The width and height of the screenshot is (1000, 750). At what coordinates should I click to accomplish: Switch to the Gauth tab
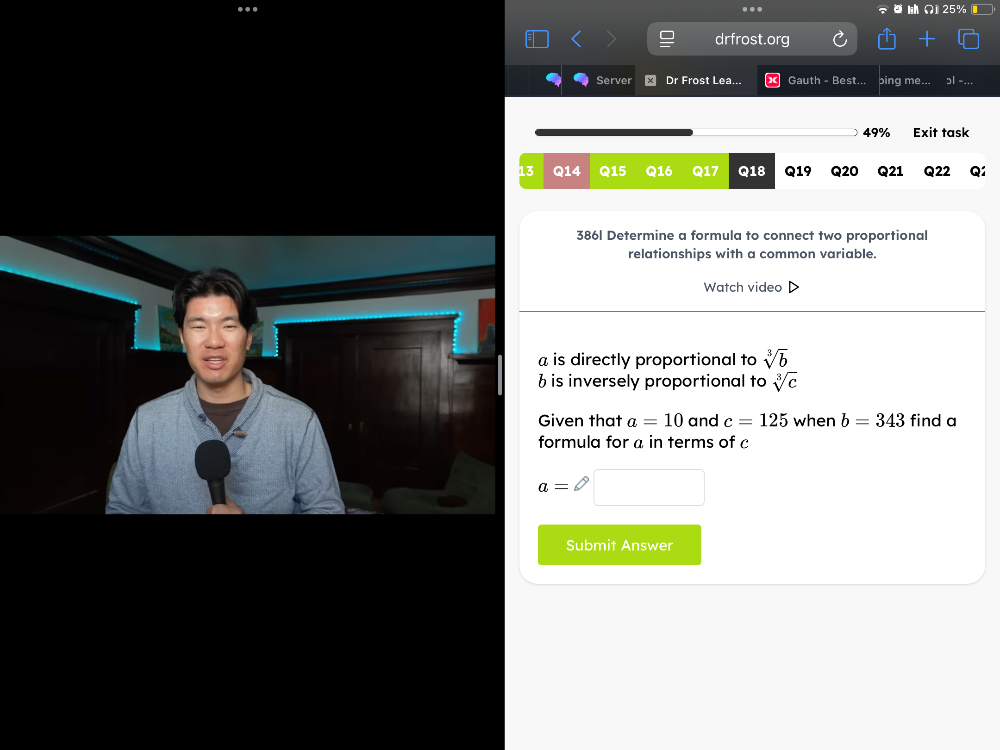coord(816,81)
